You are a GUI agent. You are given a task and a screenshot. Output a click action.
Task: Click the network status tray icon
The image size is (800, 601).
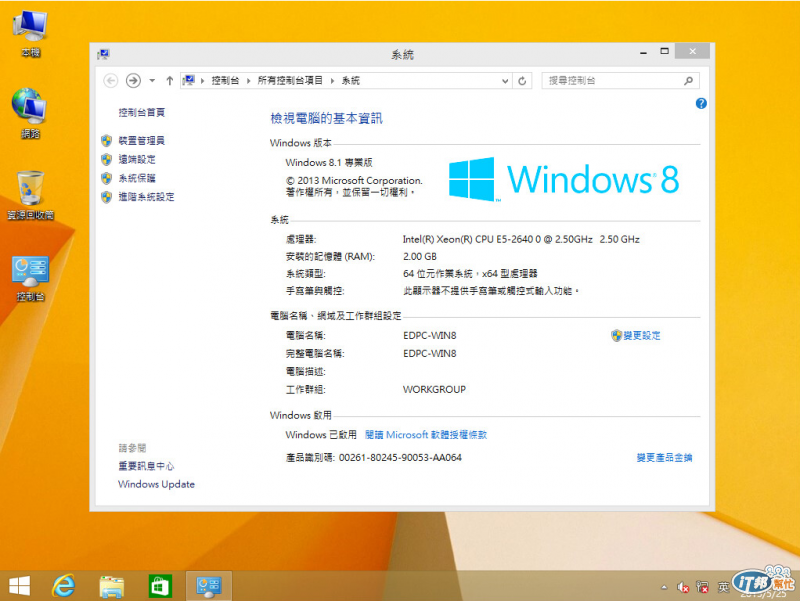click(x=703, y=587)
